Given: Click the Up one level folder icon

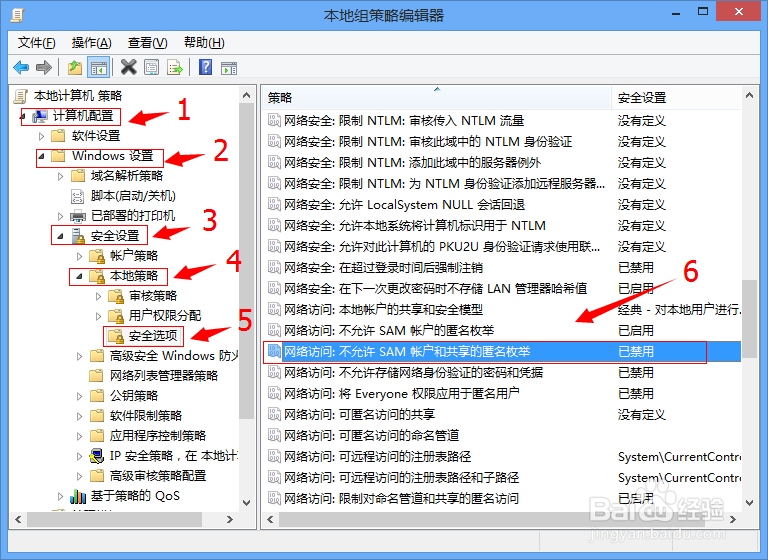Looking at the screenshot, I should pos(75,67).
